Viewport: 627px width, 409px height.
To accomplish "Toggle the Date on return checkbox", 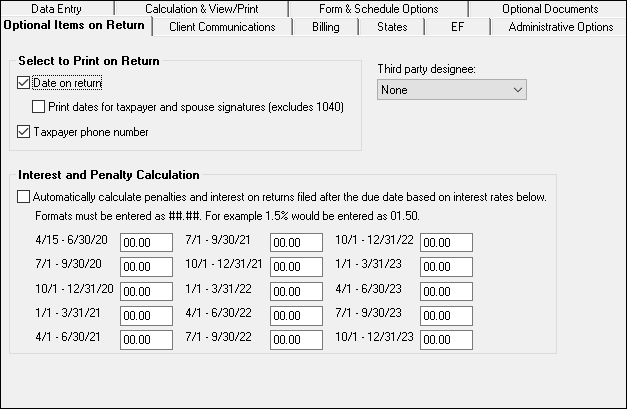I will [25, 83].
